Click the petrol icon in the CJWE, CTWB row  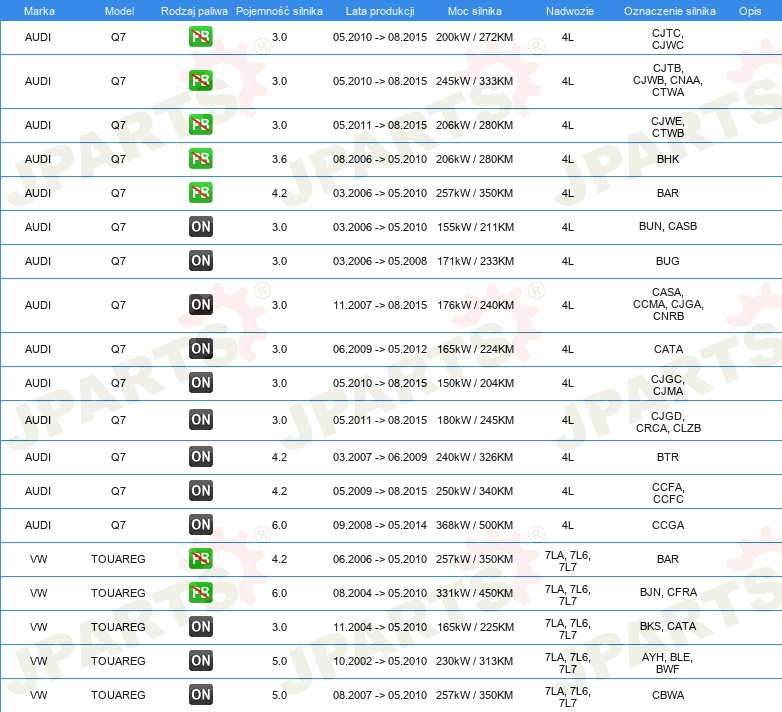200,125
